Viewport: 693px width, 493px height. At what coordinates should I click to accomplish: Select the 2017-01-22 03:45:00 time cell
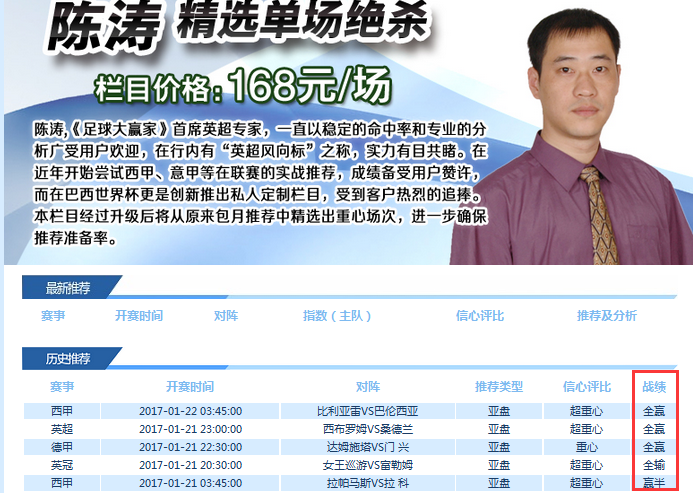[x=190, y=411]
